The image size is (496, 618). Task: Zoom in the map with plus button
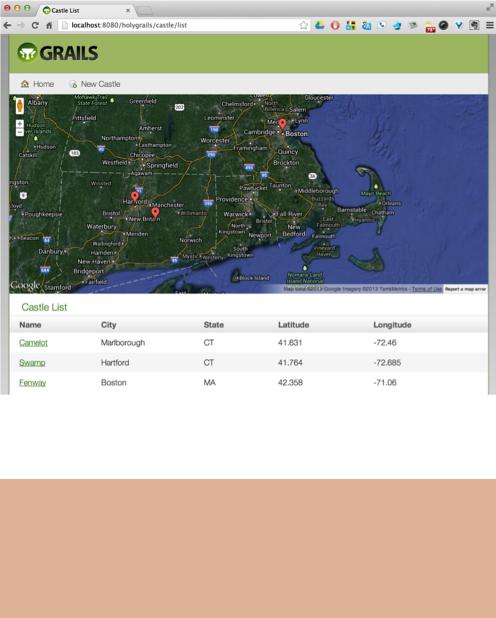coord(20,124)
